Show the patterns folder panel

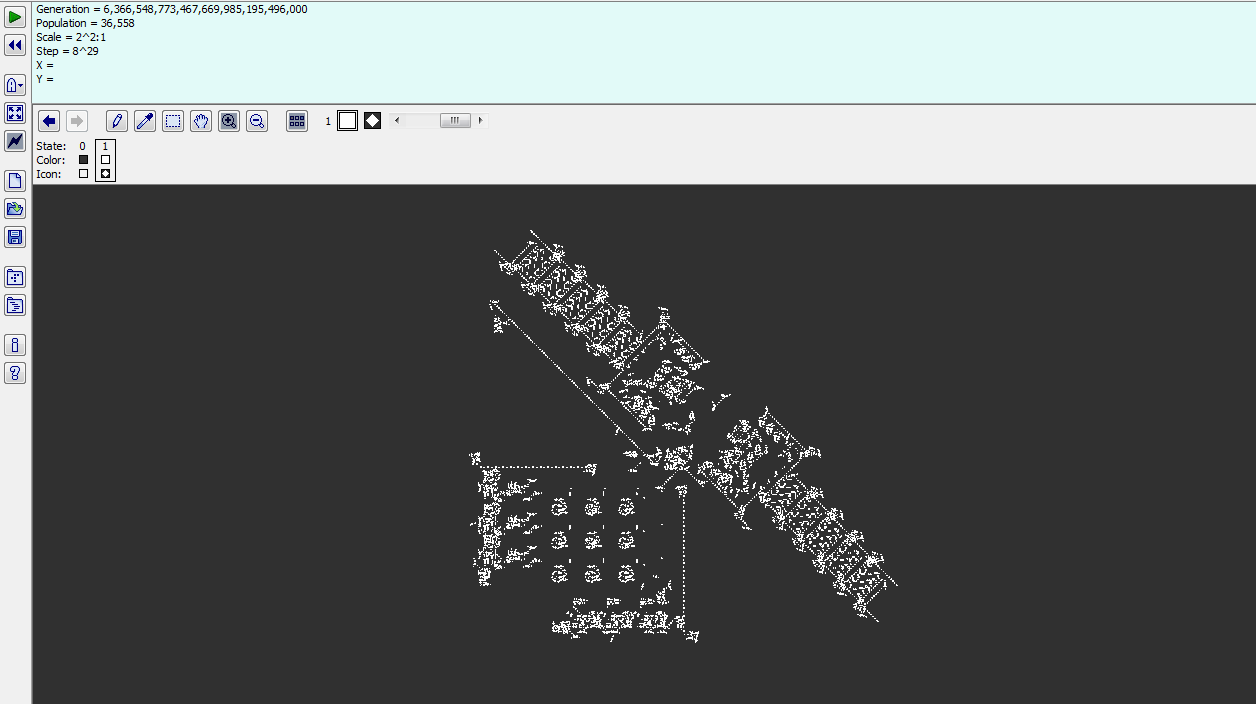coord(15,277)
